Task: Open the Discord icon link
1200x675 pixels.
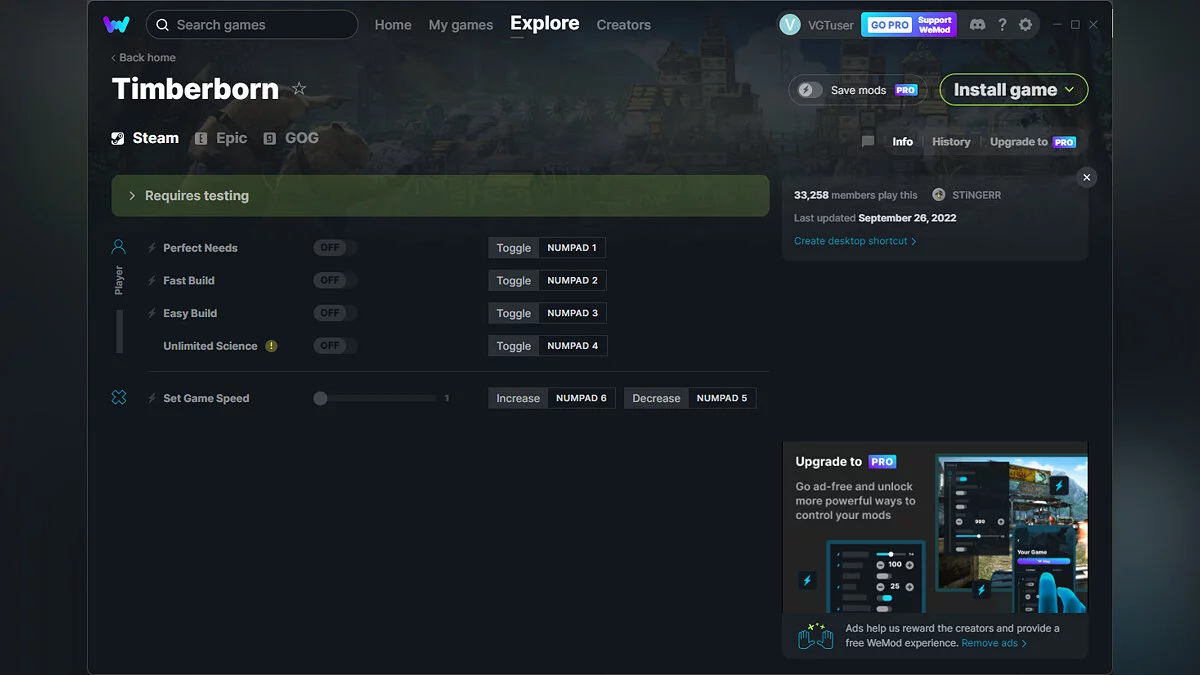Action: (x=977, y=25)
